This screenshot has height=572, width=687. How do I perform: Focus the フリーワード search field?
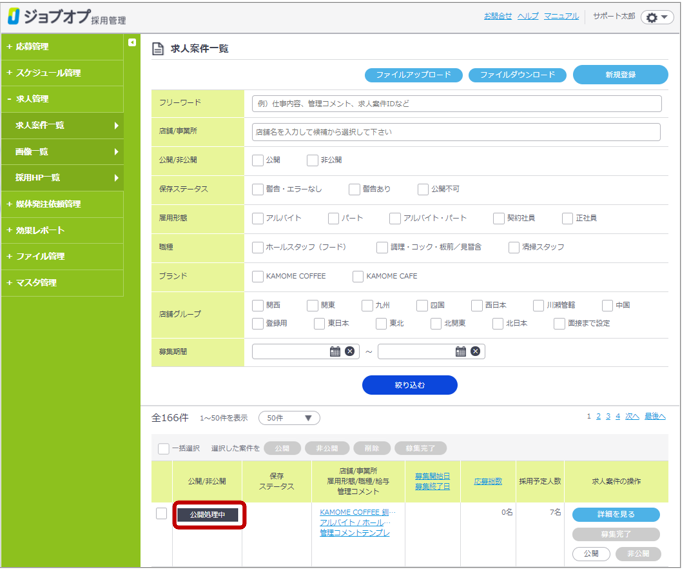tap(457, 104)
